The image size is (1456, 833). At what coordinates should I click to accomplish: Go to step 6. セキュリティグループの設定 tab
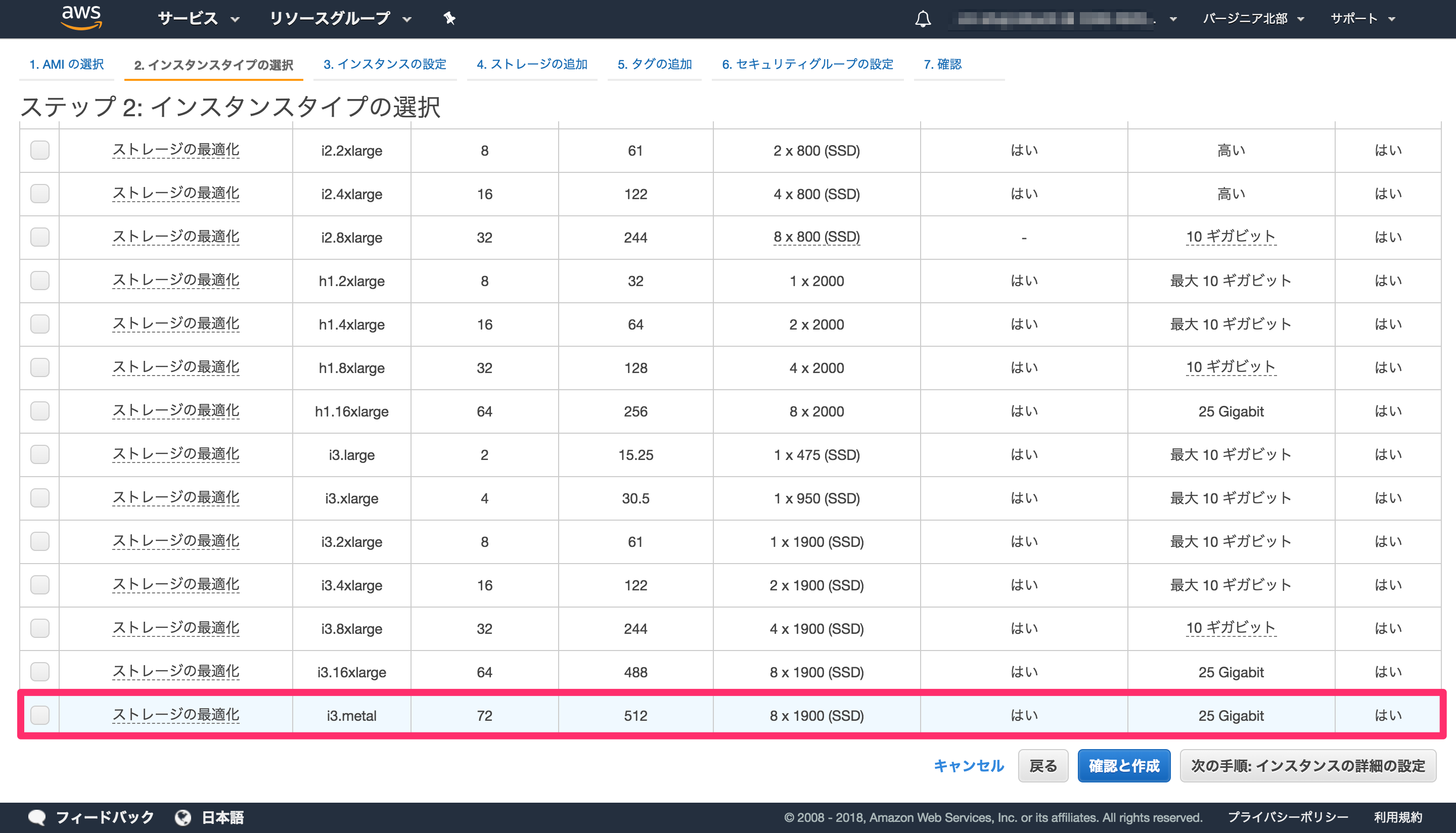[x=807, y=64]
